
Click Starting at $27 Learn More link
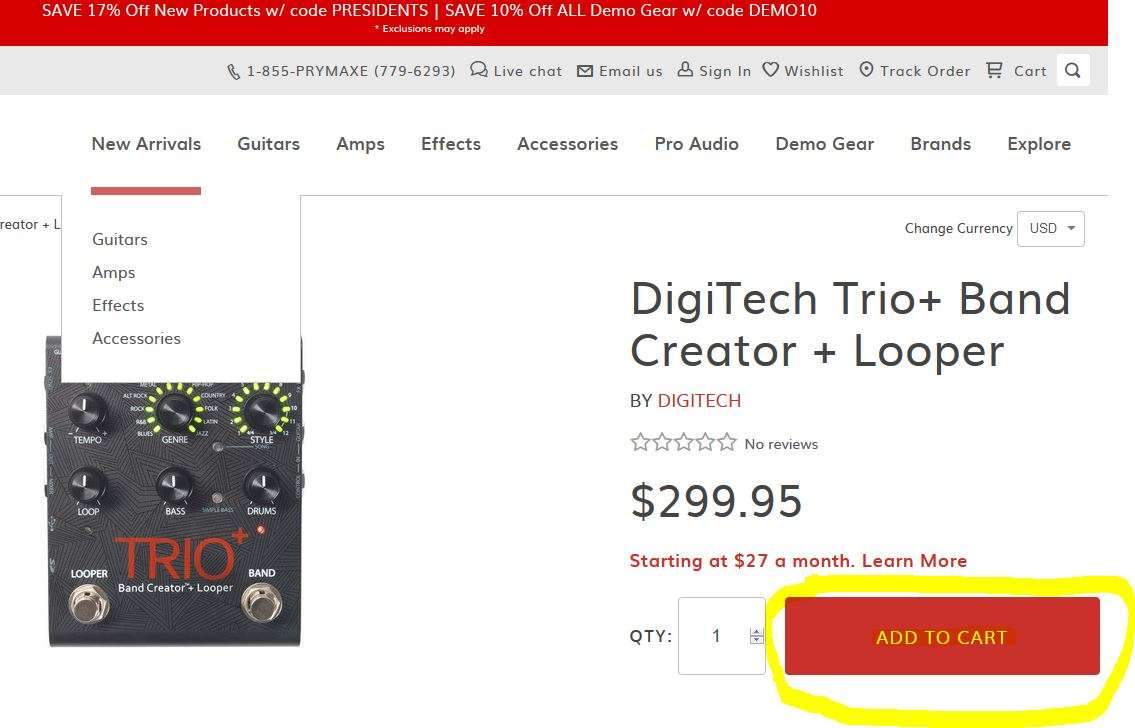point(798,561)
